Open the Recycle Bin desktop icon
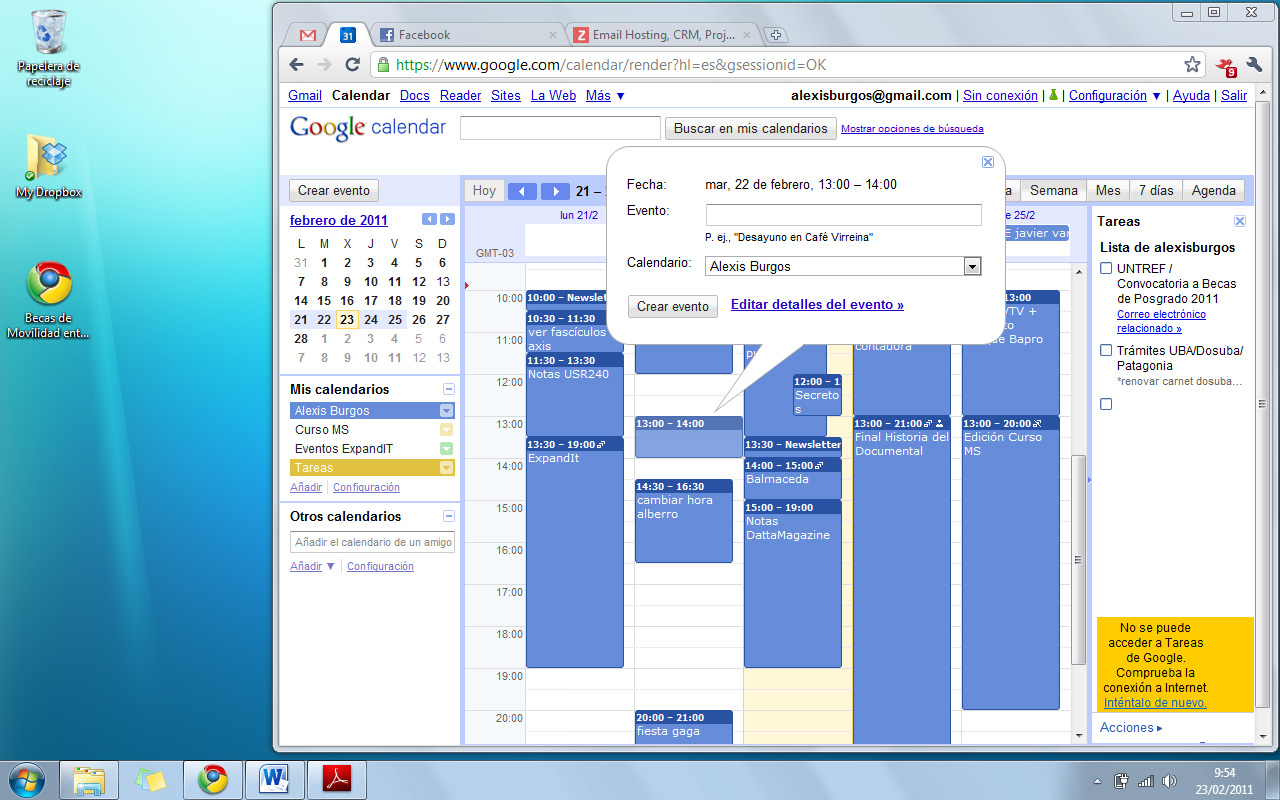Viewport: 1280px width, 800px height. 48,48
